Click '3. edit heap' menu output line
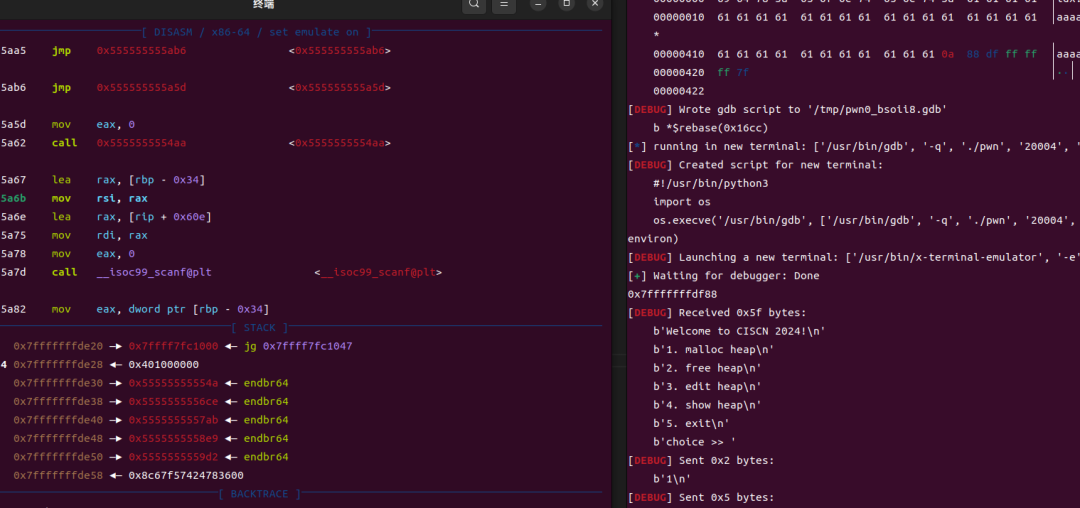Image resolution: width=1080 pixels, height=508 pixels. click(707, 387)
